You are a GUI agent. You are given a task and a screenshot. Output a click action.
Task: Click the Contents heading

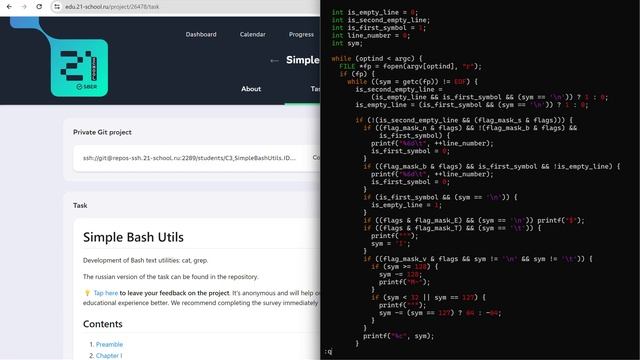(102, 324)
